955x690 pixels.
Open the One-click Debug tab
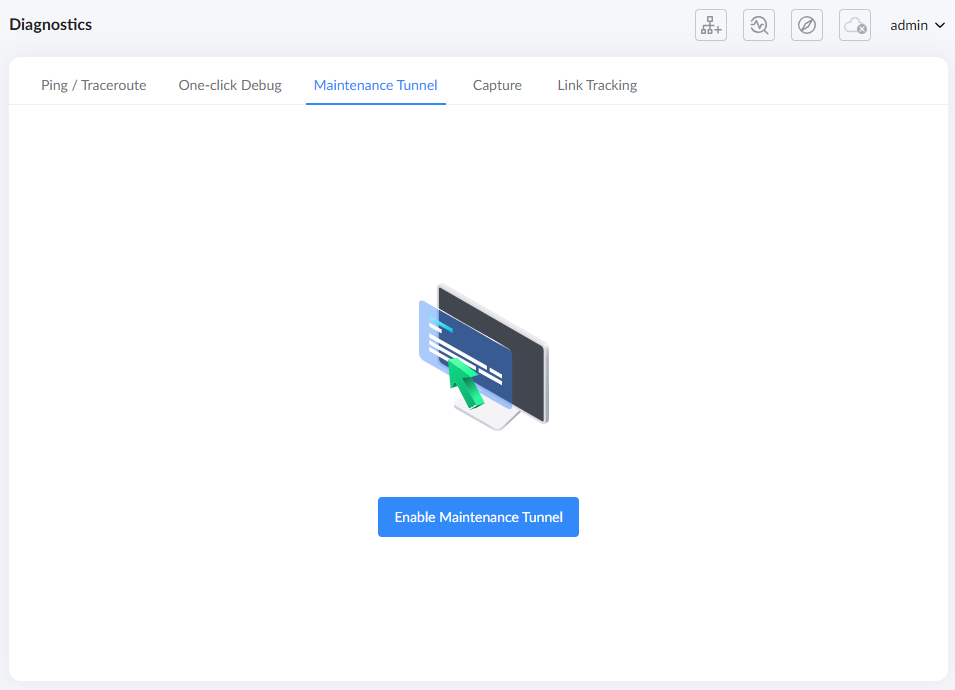pos(230,85)
